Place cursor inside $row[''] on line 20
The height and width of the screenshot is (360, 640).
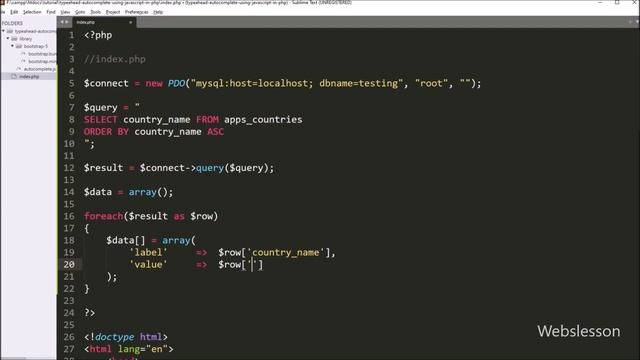coord(252,264)
